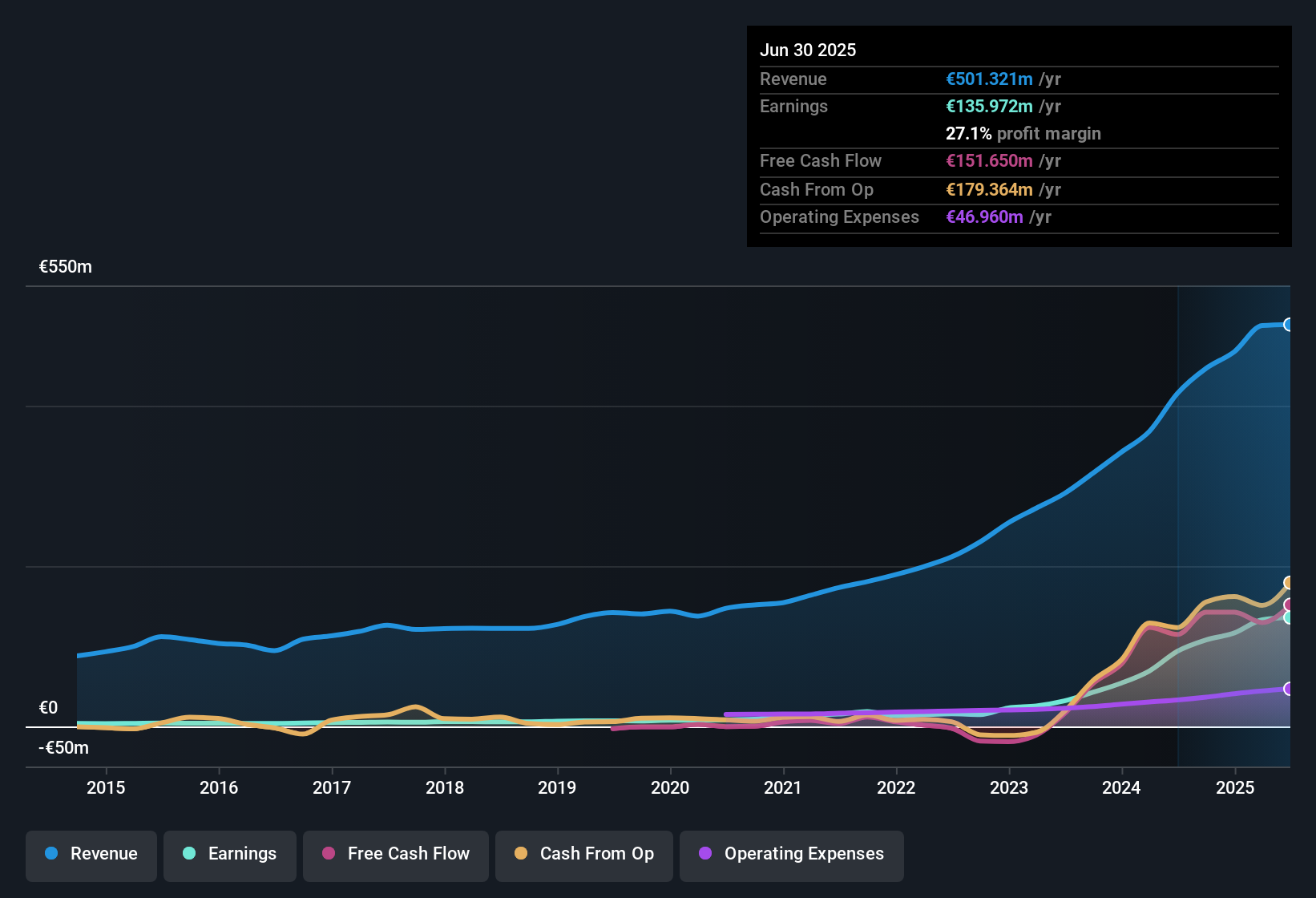The width and height of the screenshot is (1316, 898).
Task: Select the 2020 label on the x-axis
Action: [670, 788]
